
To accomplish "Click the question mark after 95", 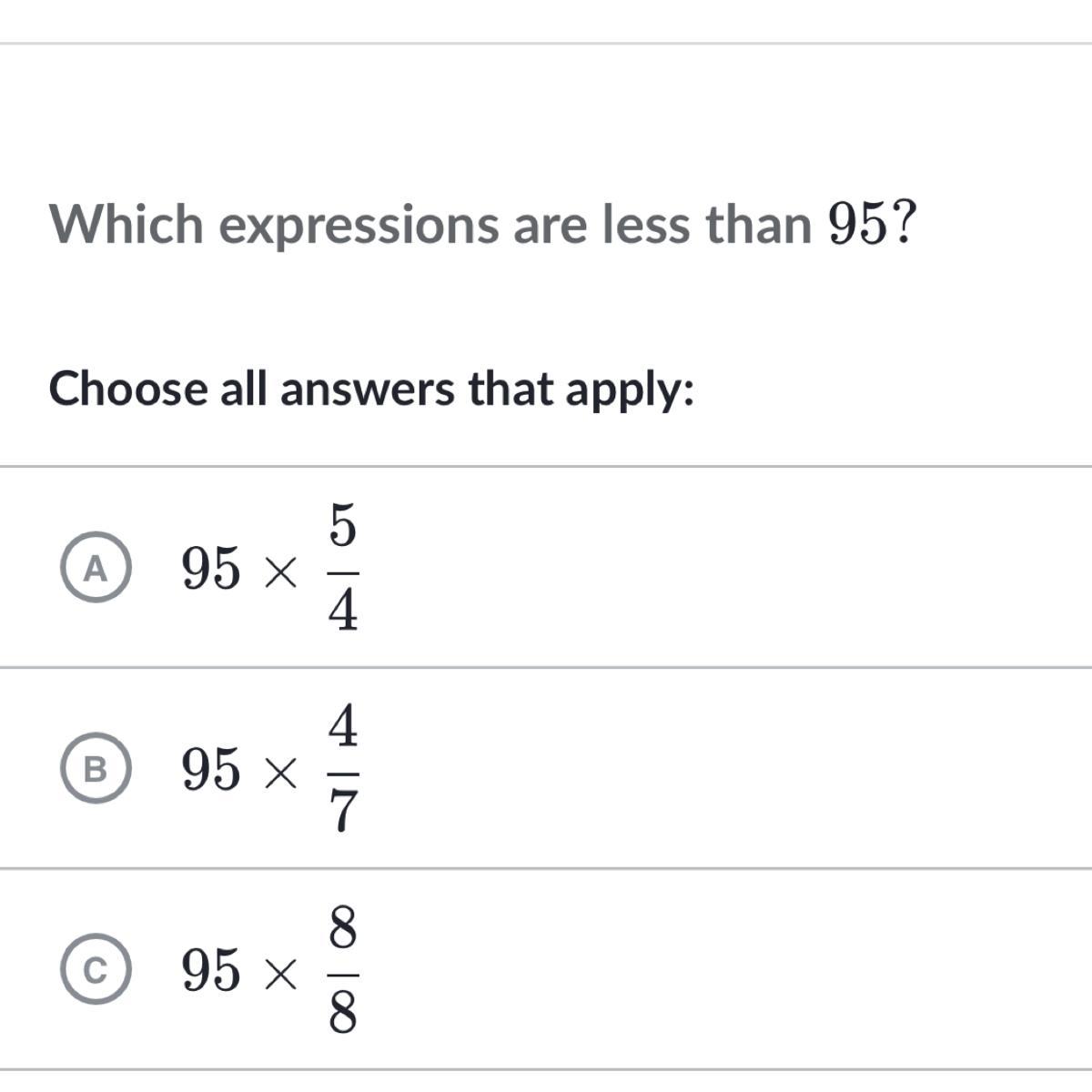I will (x=902, y=223).
